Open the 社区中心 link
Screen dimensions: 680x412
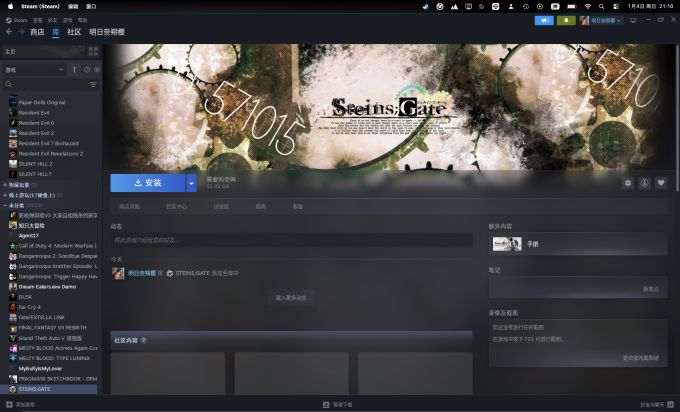177,206
